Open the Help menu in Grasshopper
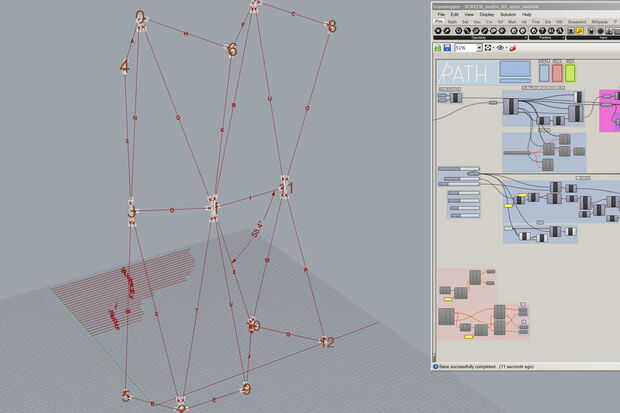The width and height of the screenshot is (620, 413). [527, 15]
